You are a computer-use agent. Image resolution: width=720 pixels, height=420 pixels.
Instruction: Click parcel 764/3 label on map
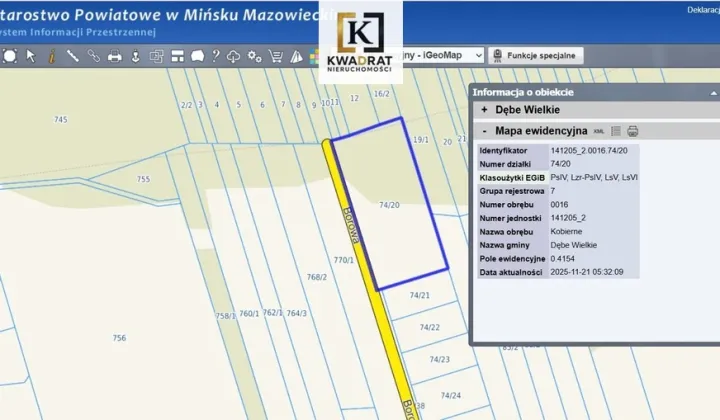pyautogui.click(x=297, y=313)
